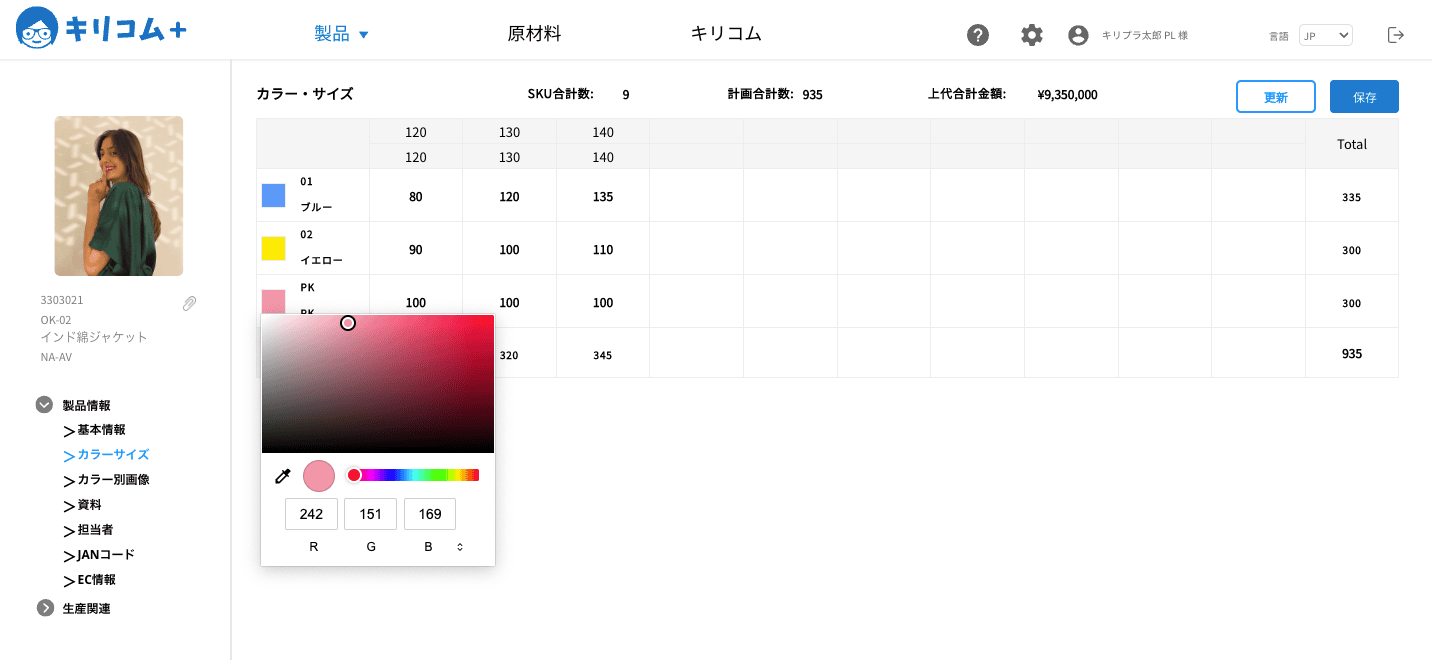Open the キリコム tab
1432x660 pixels.
[726, 34]
